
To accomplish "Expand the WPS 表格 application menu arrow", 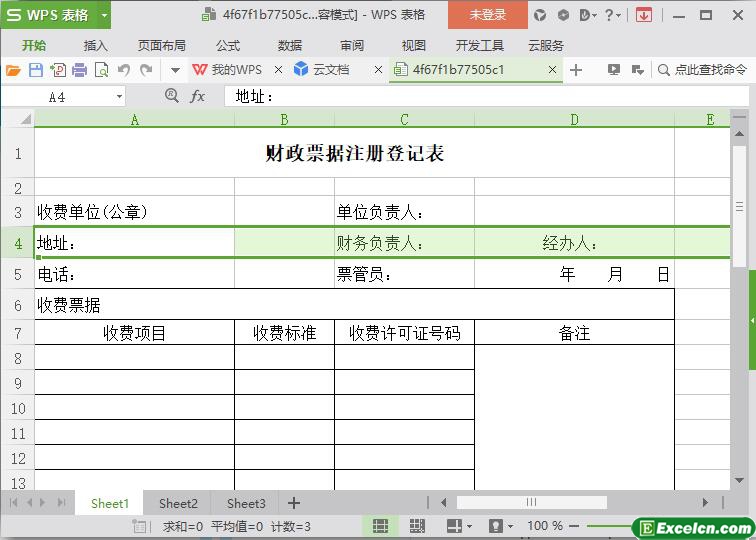I will [104, 15].
